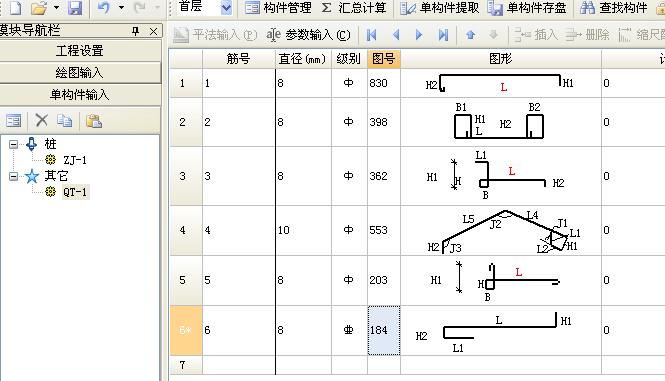
Task: Click the rebar shape diagram in row 6
Action: coord(500,330)
